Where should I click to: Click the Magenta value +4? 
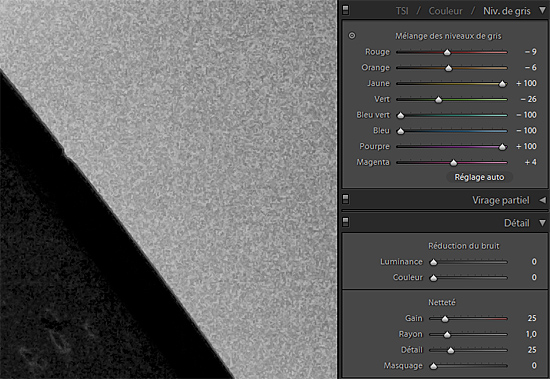530,162
